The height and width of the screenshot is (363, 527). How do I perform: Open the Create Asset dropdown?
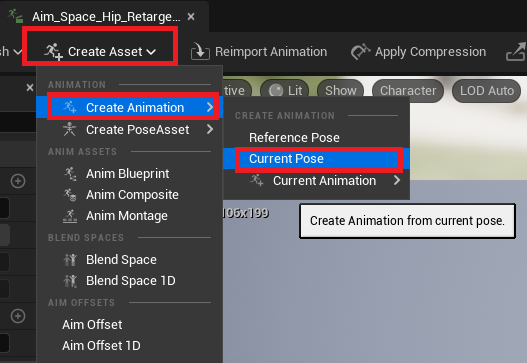[x=100, y=51]
